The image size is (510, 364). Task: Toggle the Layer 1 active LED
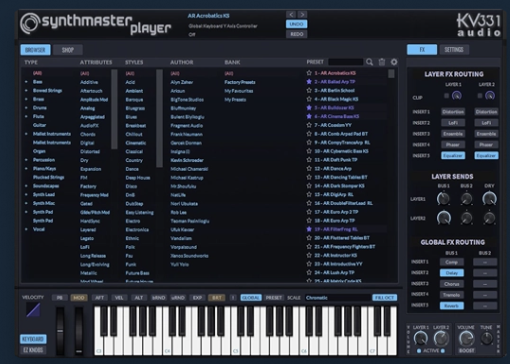click(419, 351)
